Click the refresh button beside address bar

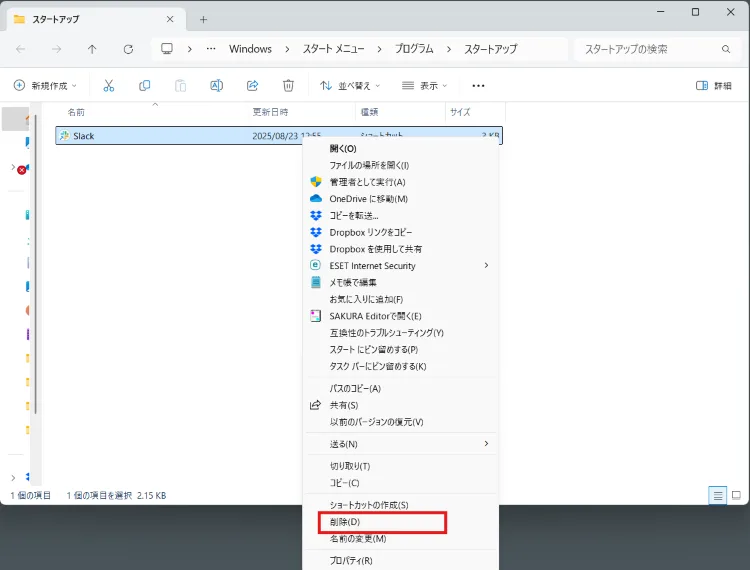(128, 49)
